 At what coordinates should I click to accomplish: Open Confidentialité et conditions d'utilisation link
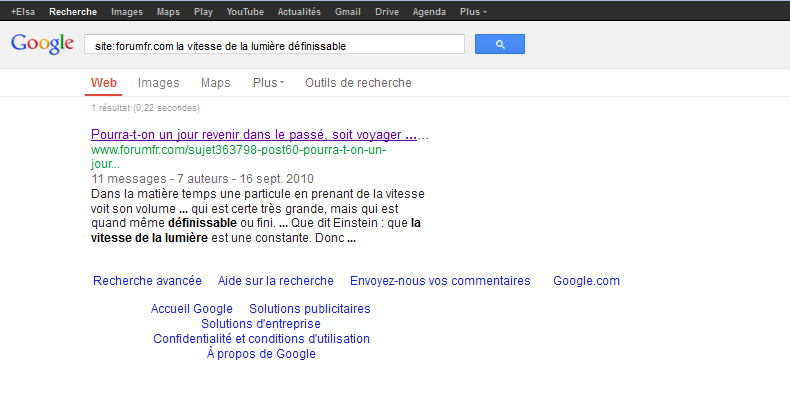[x=261, y=339]
